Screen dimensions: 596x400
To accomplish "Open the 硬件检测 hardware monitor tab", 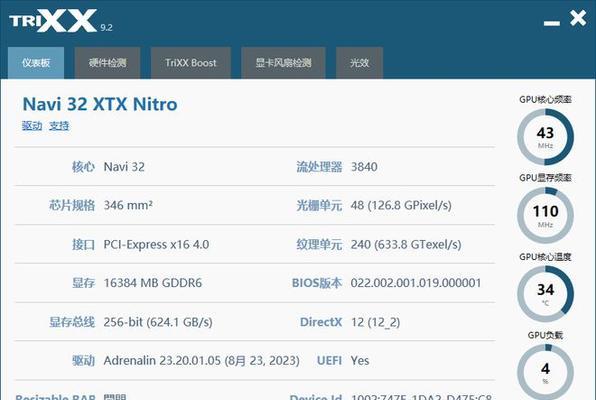I will pyautogui.click(x=107, y=63).
